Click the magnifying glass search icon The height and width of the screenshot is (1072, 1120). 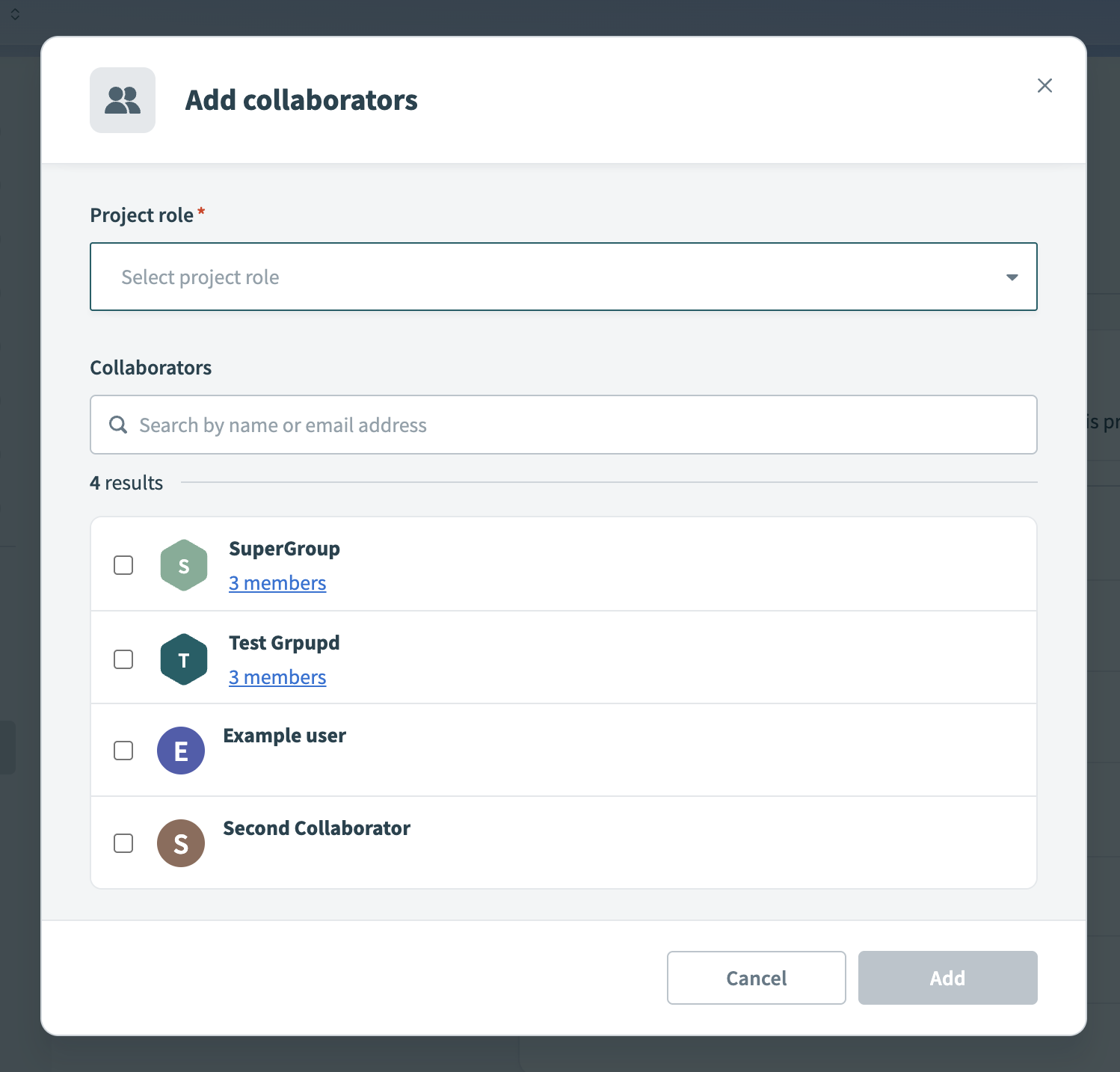[117, 425]
